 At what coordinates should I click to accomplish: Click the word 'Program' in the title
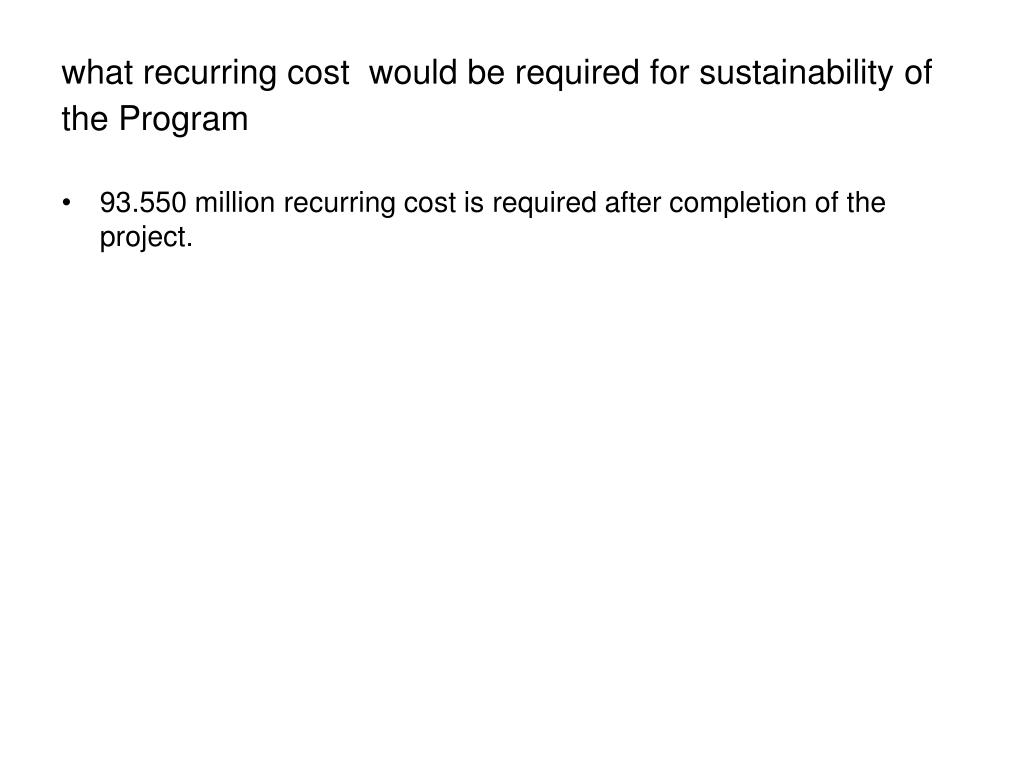click(184, 120)
